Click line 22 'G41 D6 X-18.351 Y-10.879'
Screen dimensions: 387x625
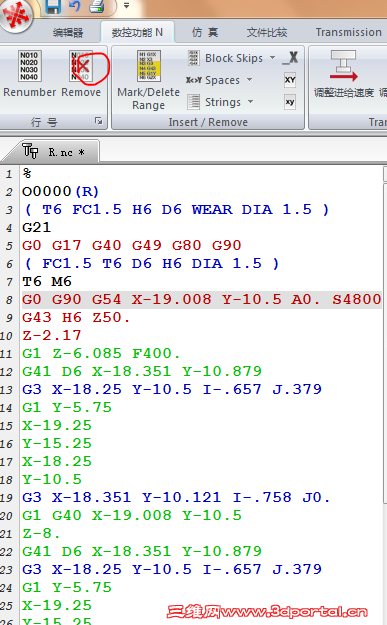[142, 551]
